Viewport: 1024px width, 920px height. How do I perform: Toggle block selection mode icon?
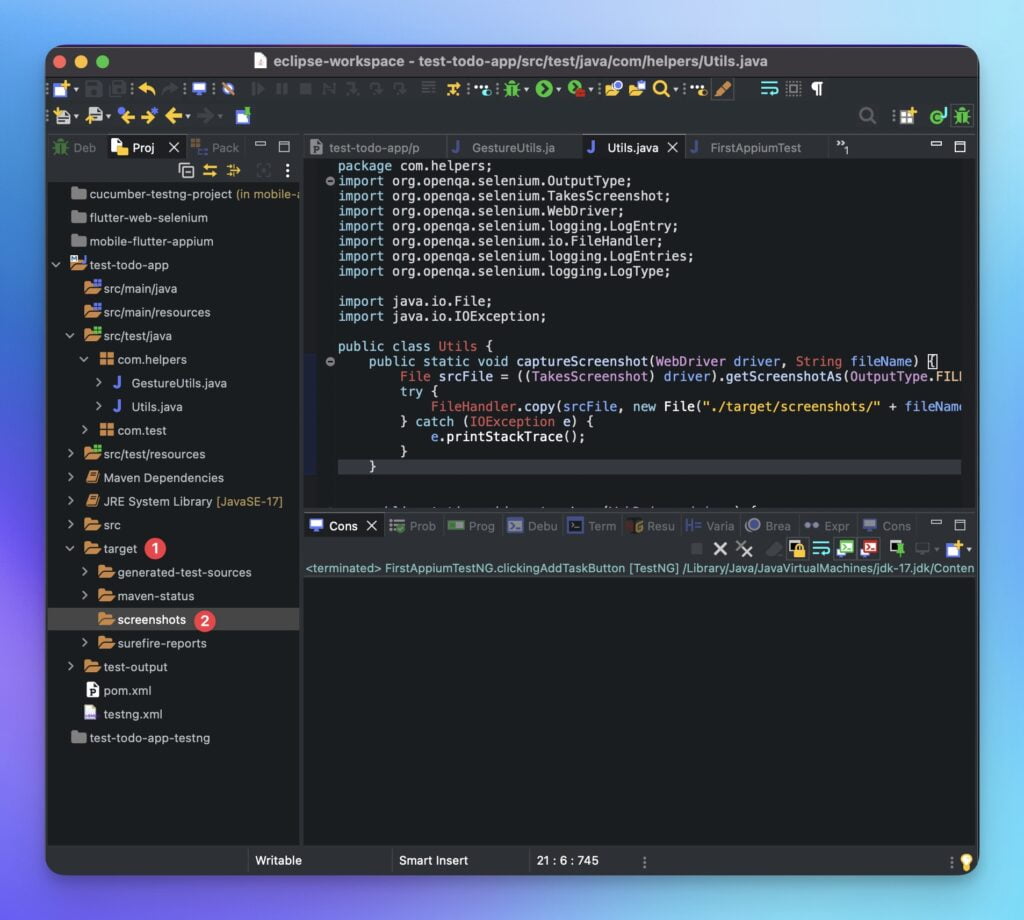click(x=793, y=89)
